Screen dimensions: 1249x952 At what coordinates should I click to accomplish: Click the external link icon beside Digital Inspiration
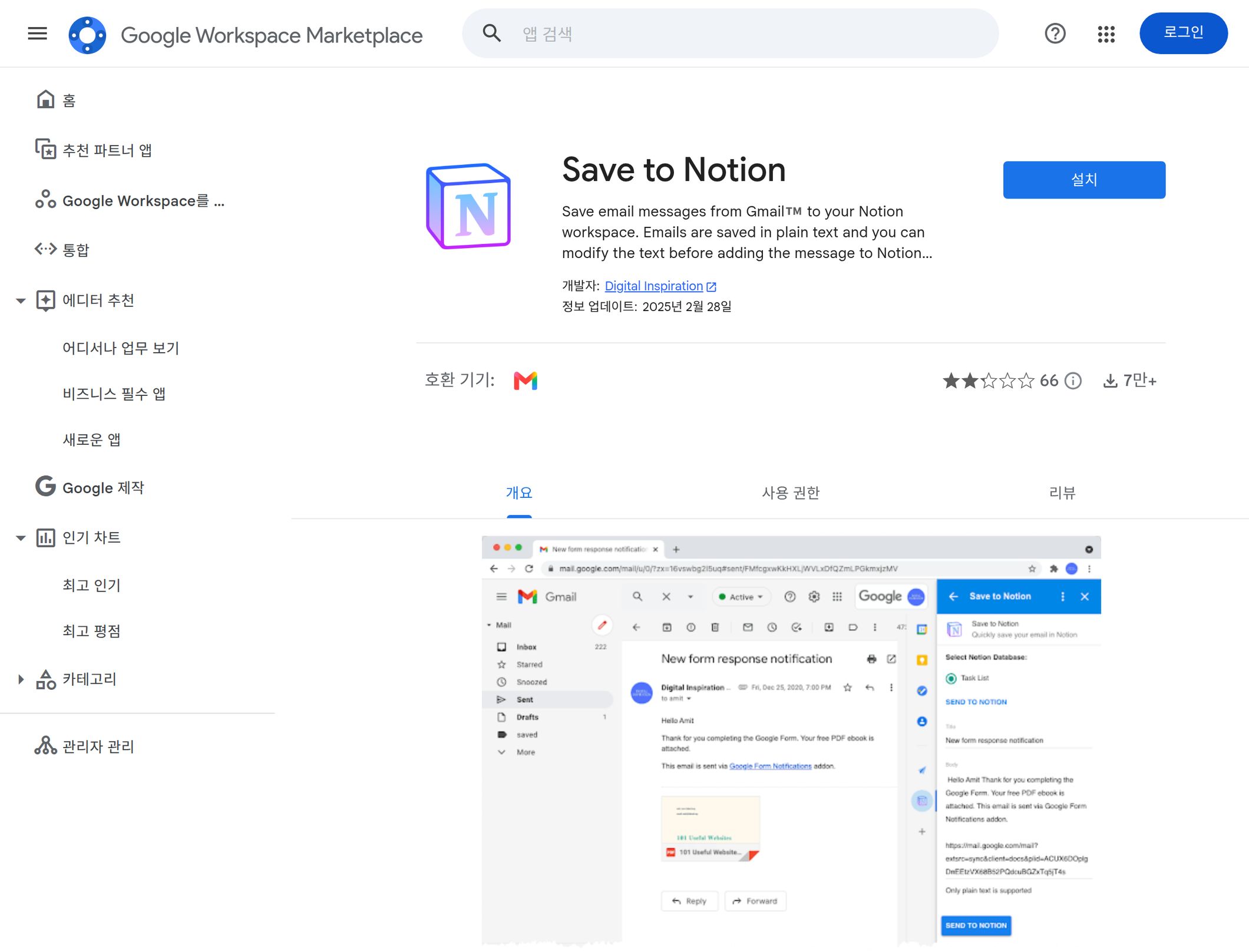tap(711, 286)
